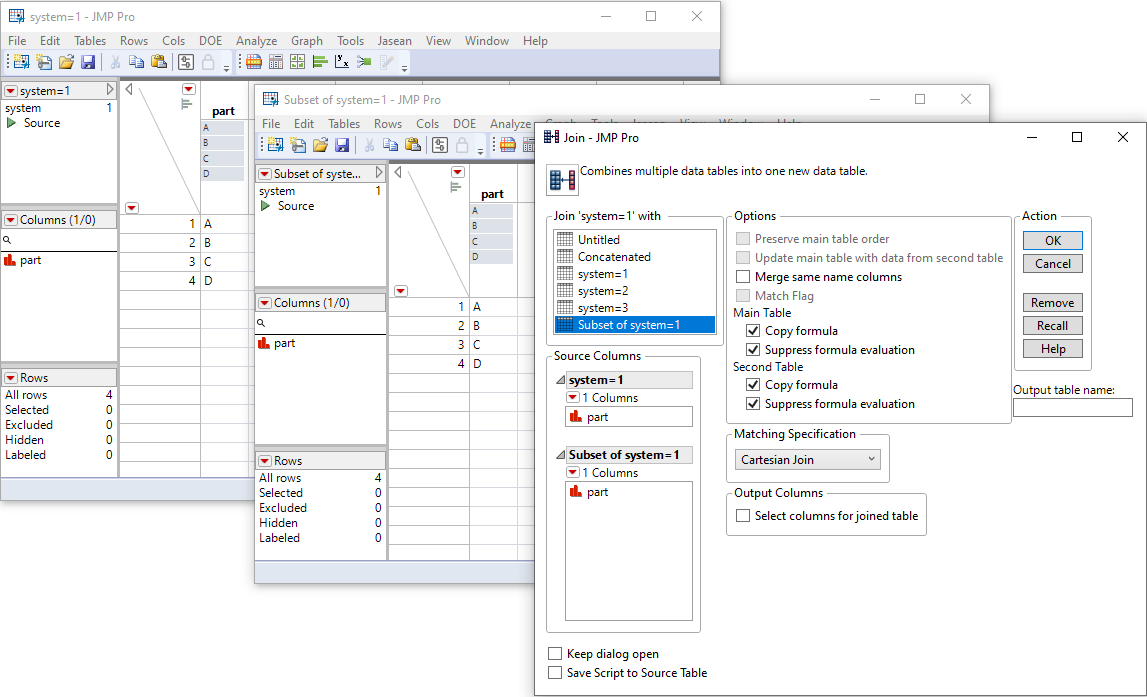Open the Analyze menu in the main window
Image resolution: width=1147 pixels, height=697 pixels.
pos(256,41)
